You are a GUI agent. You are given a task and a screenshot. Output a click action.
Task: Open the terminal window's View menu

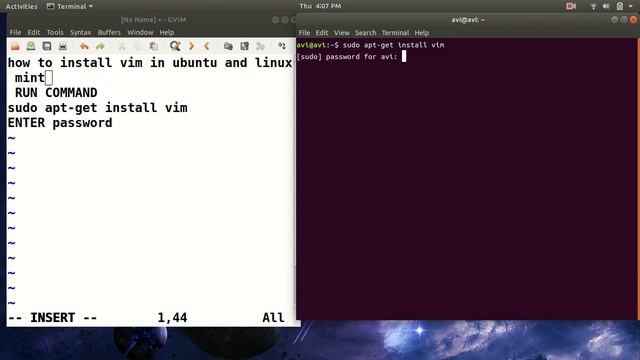342,33
